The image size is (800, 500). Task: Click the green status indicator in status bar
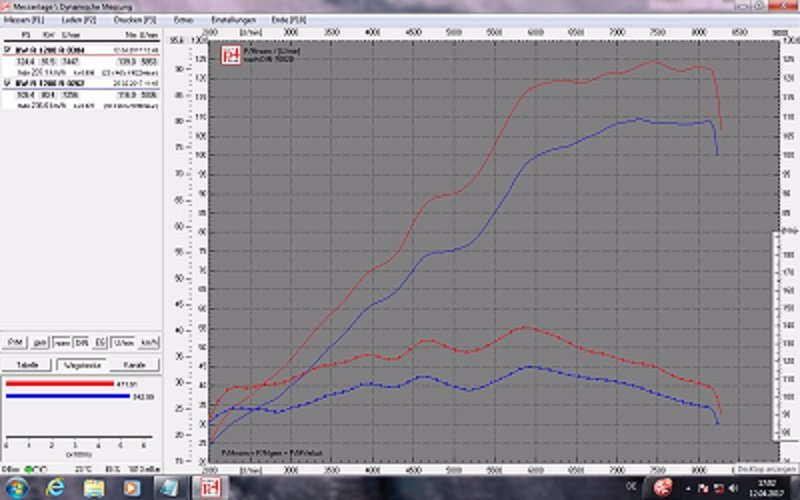coord(29,469)
